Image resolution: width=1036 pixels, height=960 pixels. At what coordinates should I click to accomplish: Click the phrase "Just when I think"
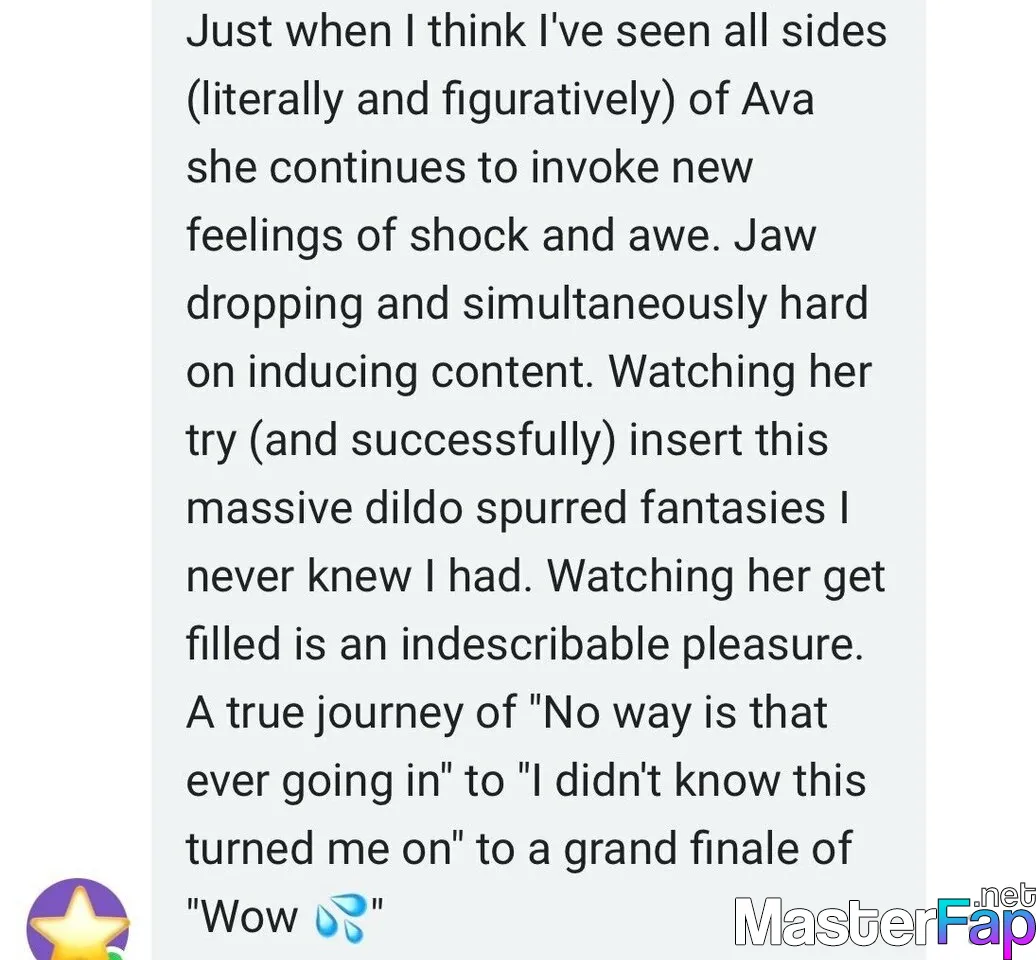[355, 31]
